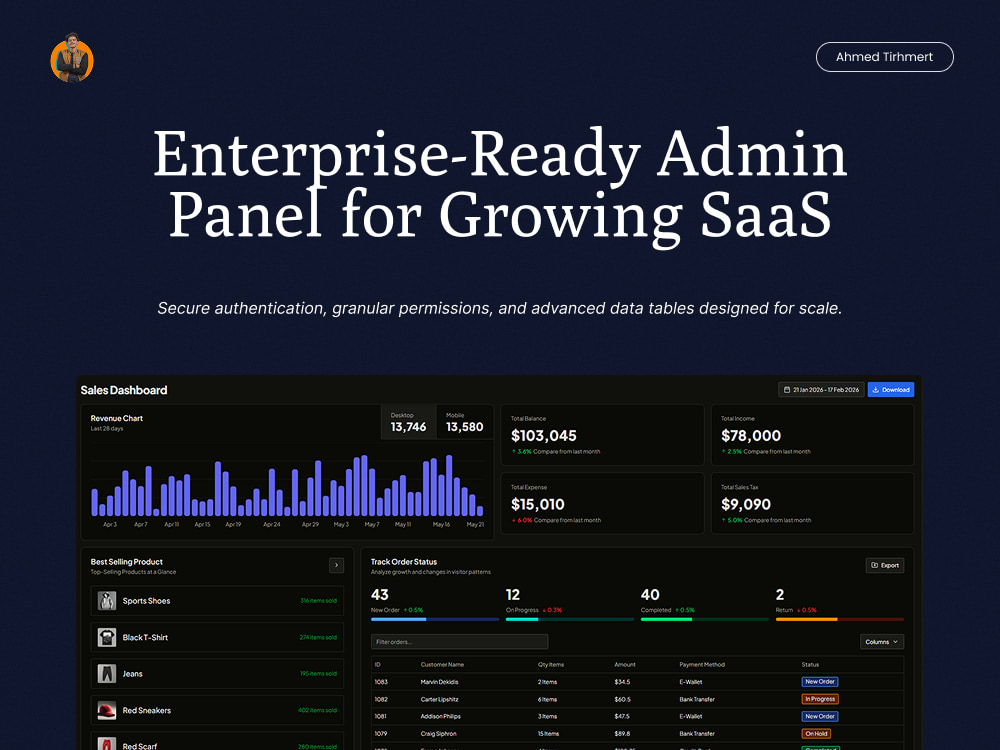Click the 43 New Order count
This screenshot has height=750, width=1000.
pos(379,594)
